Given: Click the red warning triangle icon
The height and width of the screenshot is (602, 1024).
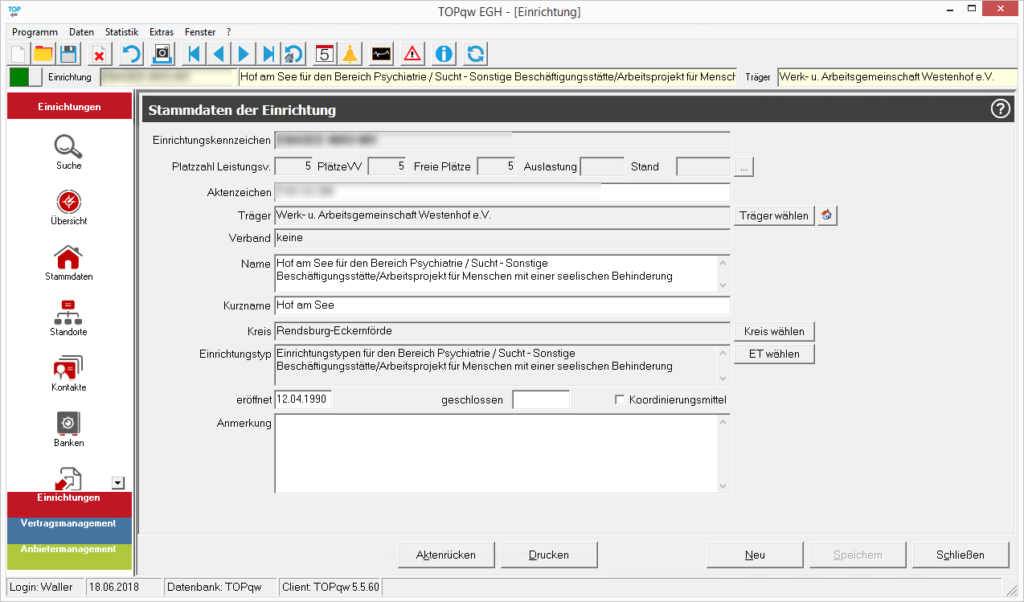Looking at the screenshot, I should point(413,54).
